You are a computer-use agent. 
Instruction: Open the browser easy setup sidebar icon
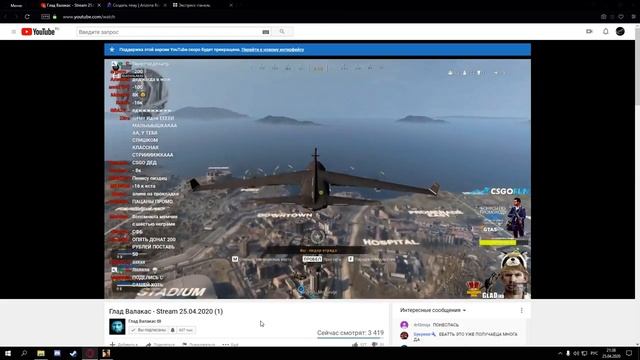633,17
